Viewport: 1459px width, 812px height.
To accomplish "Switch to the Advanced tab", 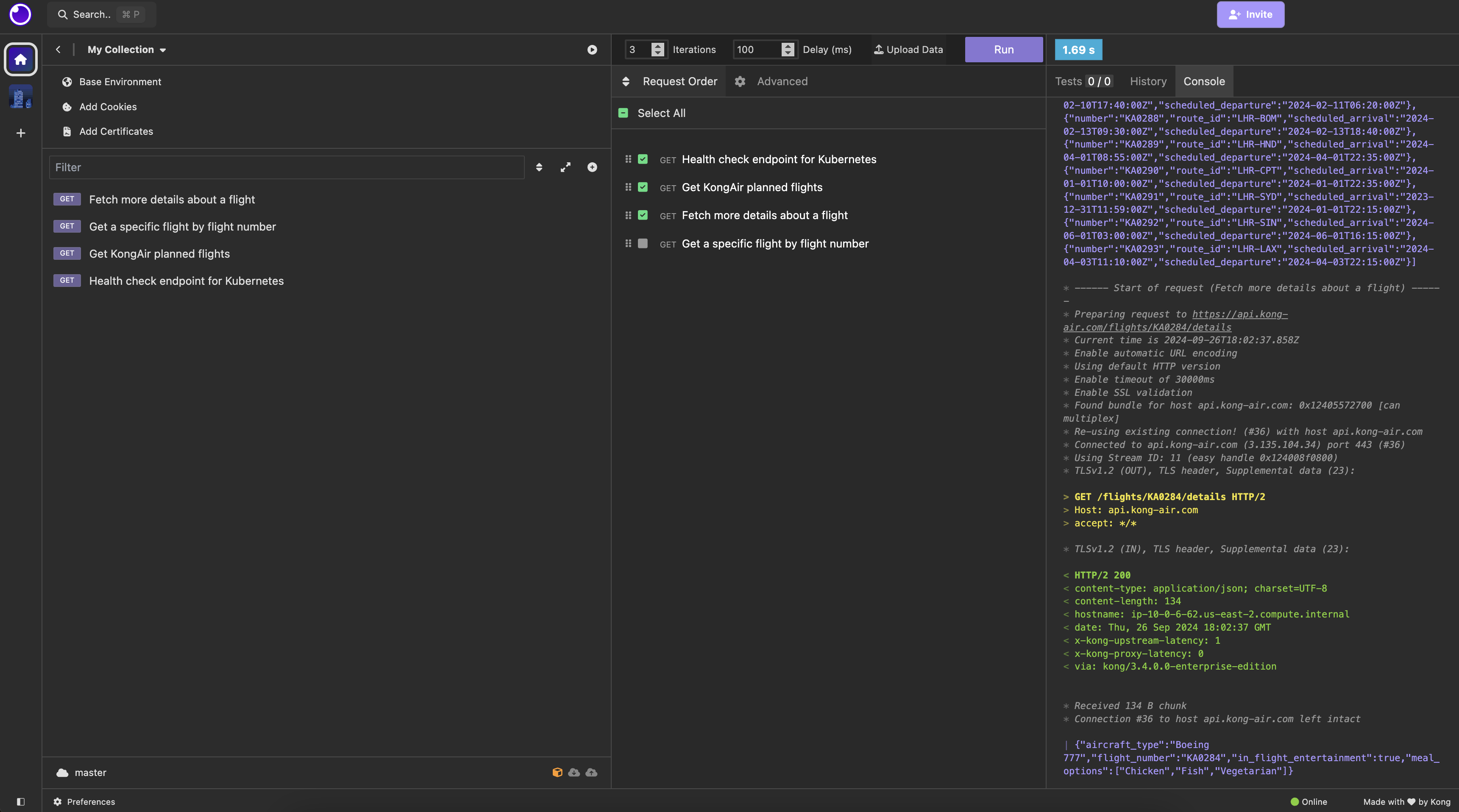I will 771,81.
